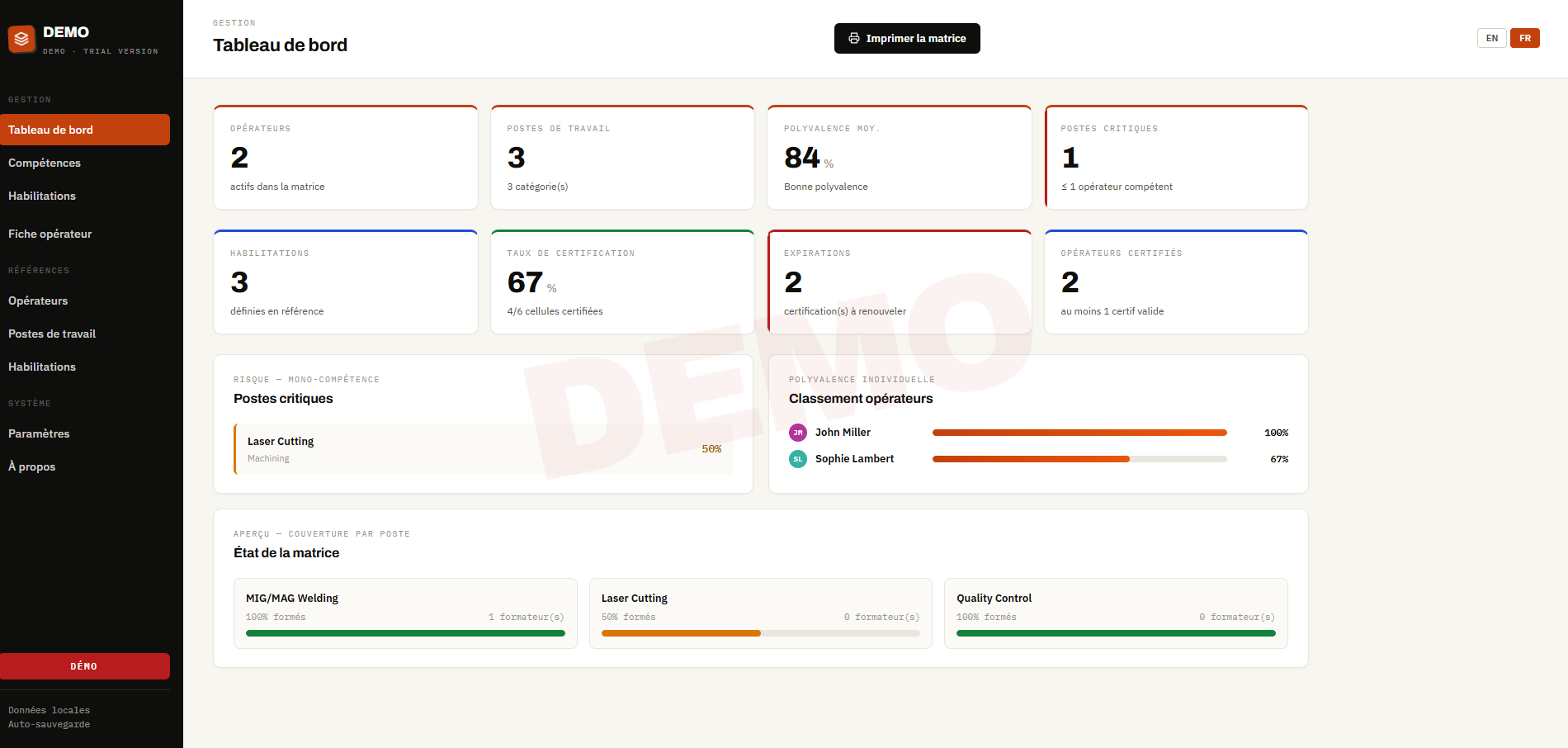Viewport: 1568px width, 748px height.
Task: Select Laser Cutting critical post row
Action: coord(484,449)
